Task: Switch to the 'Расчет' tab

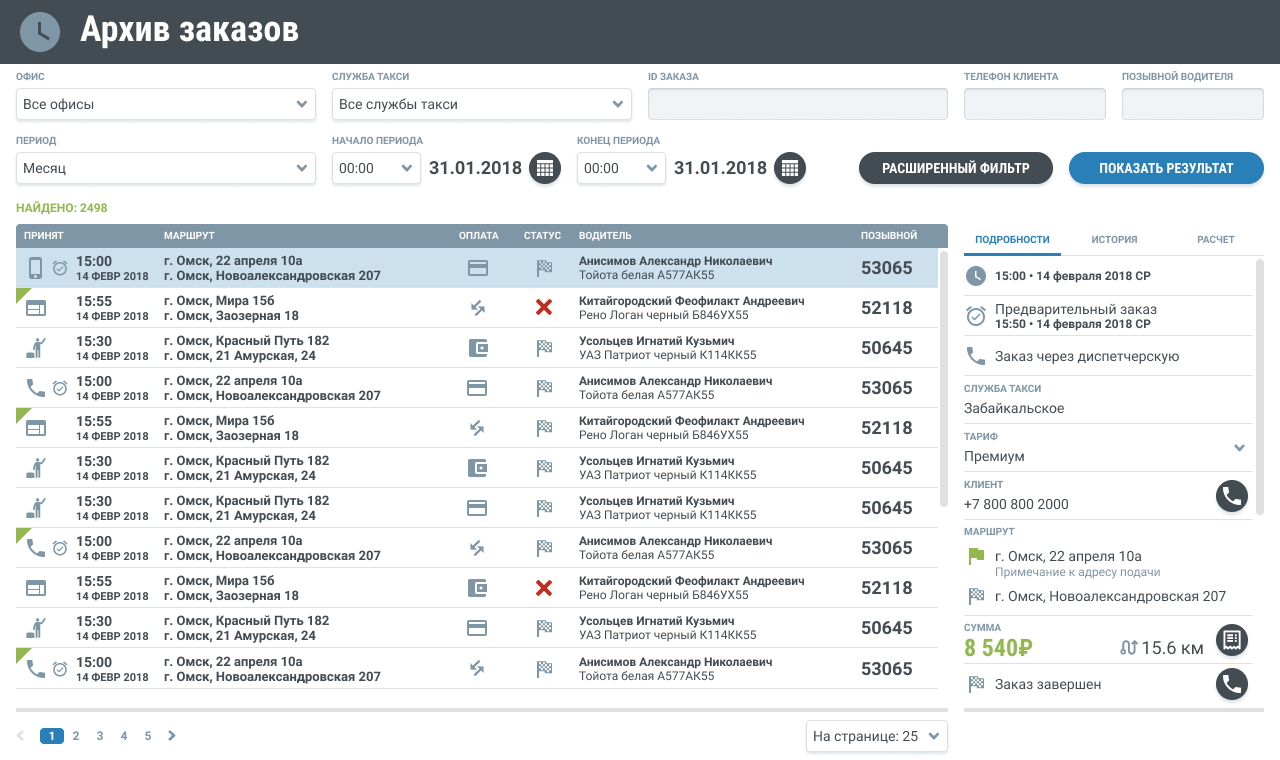Action: click(1215, 240)
